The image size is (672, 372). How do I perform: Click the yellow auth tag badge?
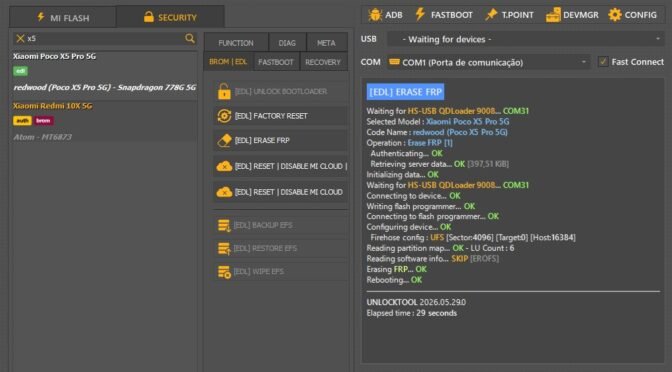click(22, 121)
